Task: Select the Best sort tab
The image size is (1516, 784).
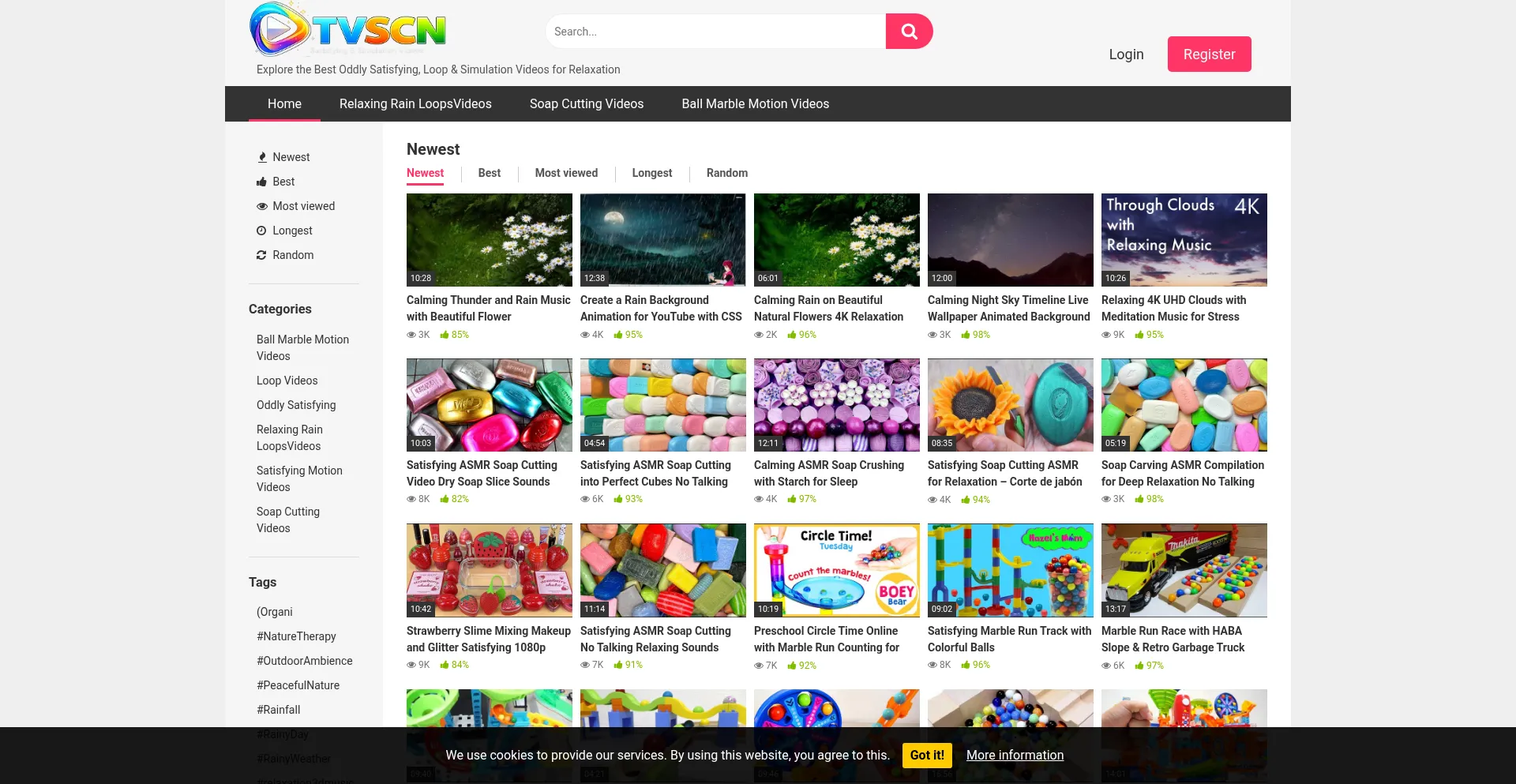Action: click(x=490, y=173)
